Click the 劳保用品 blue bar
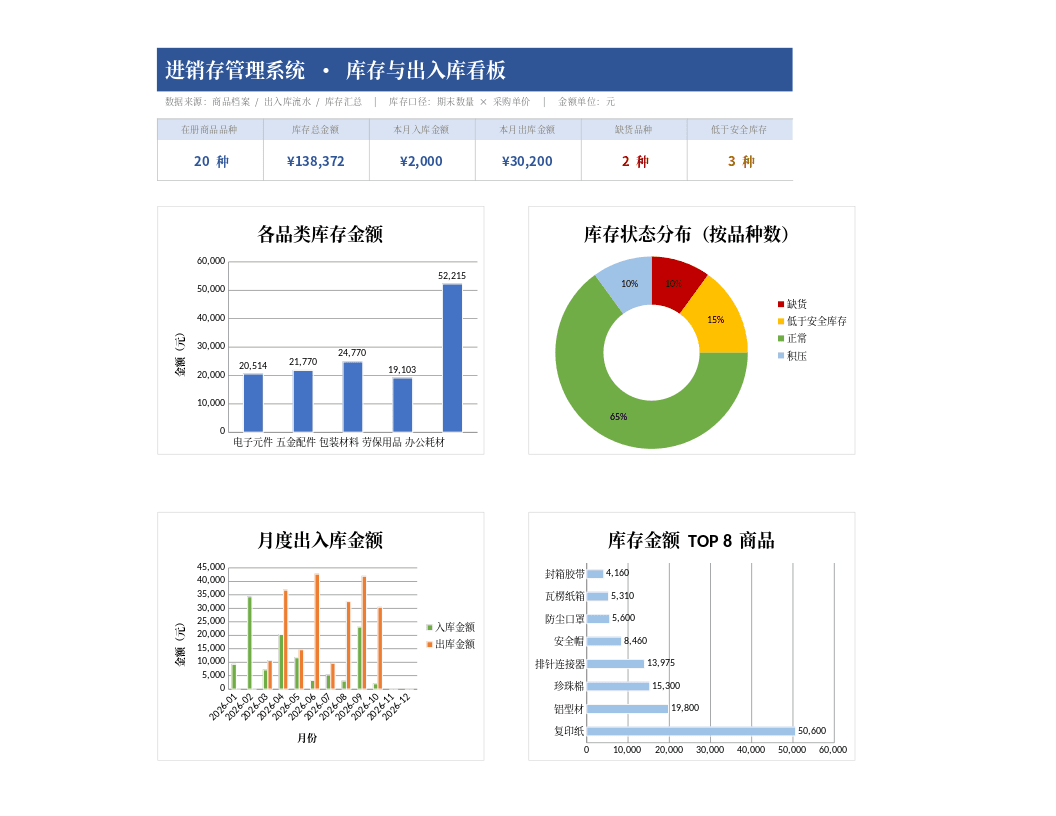The image size is (1056, 816). point(402,405)
